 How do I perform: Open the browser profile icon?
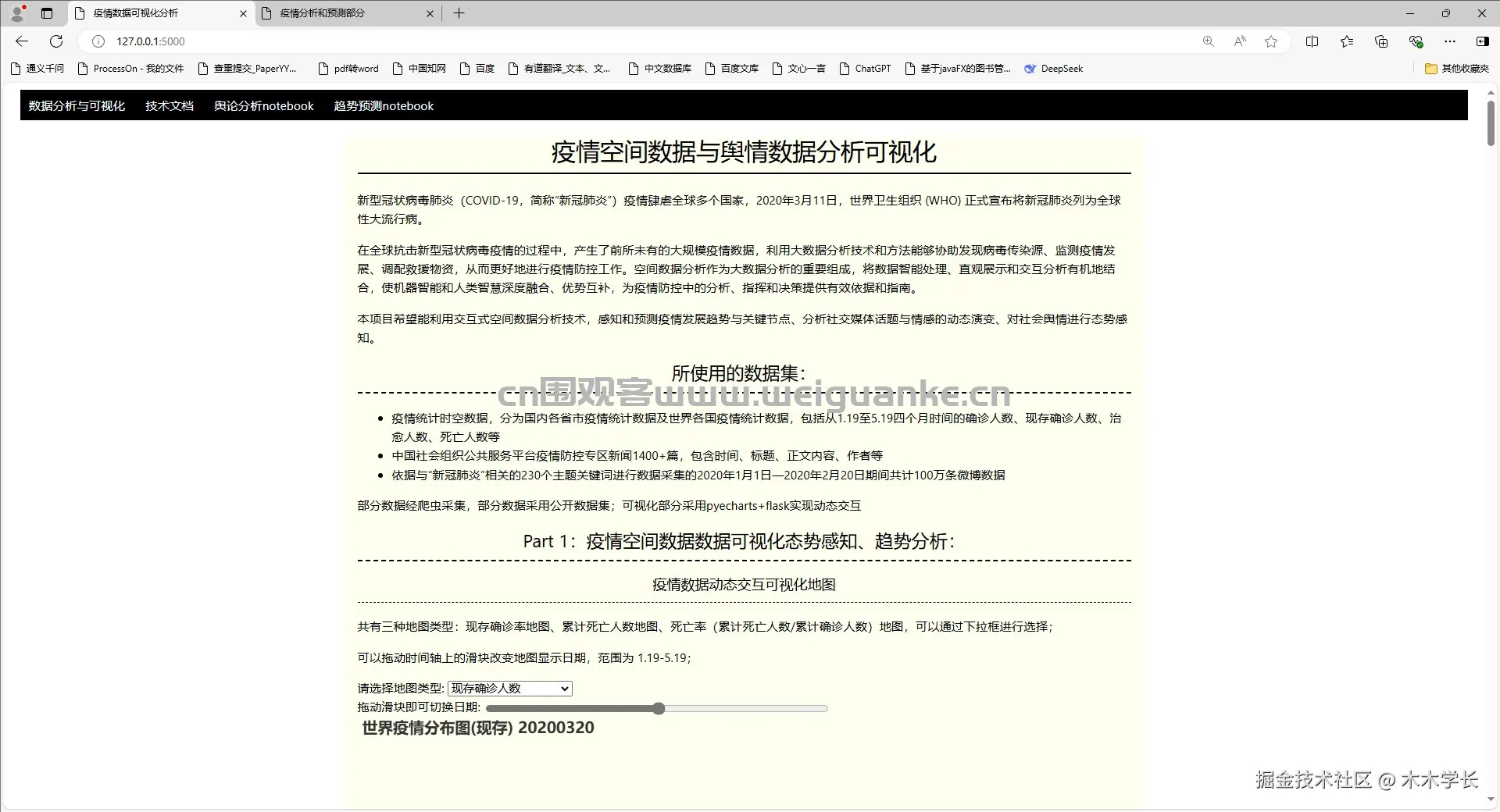pyautogui.click(x=17, y=12)
